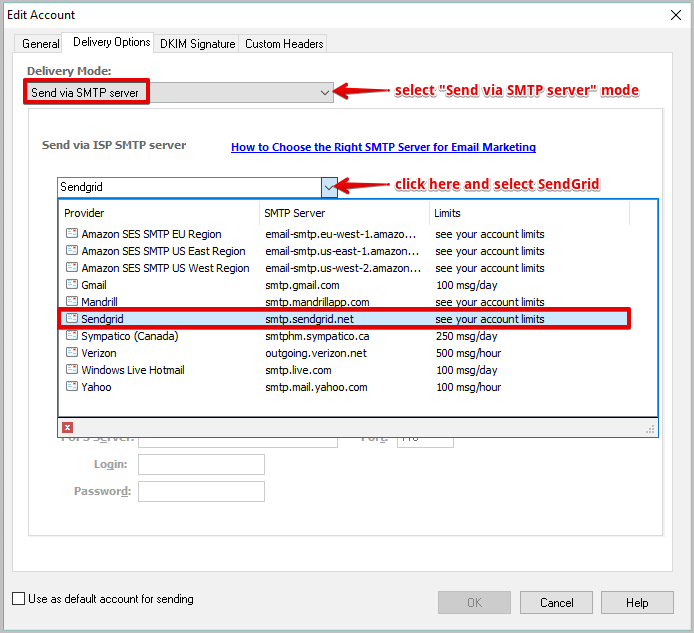Click the OK button

click(474, 602)
